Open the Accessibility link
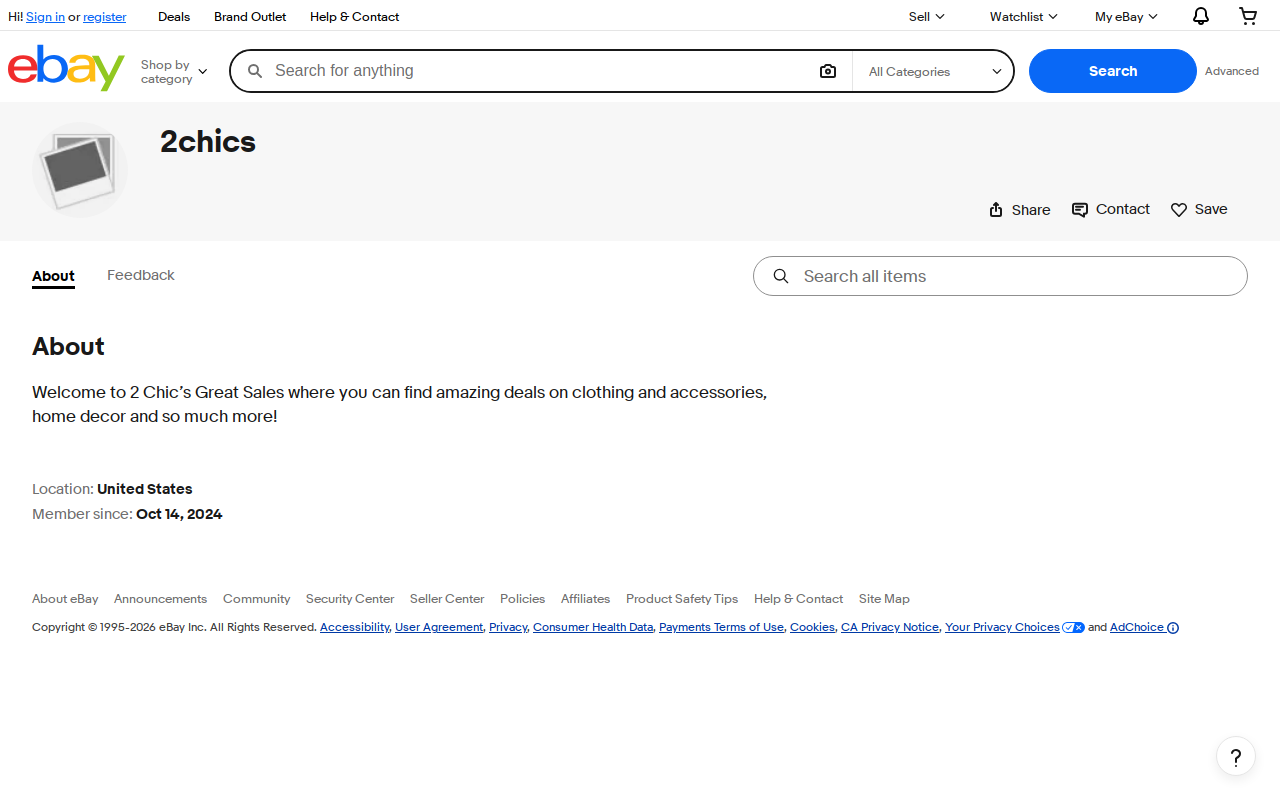This screenshot has height=800, width=1280. click(354, 628)
